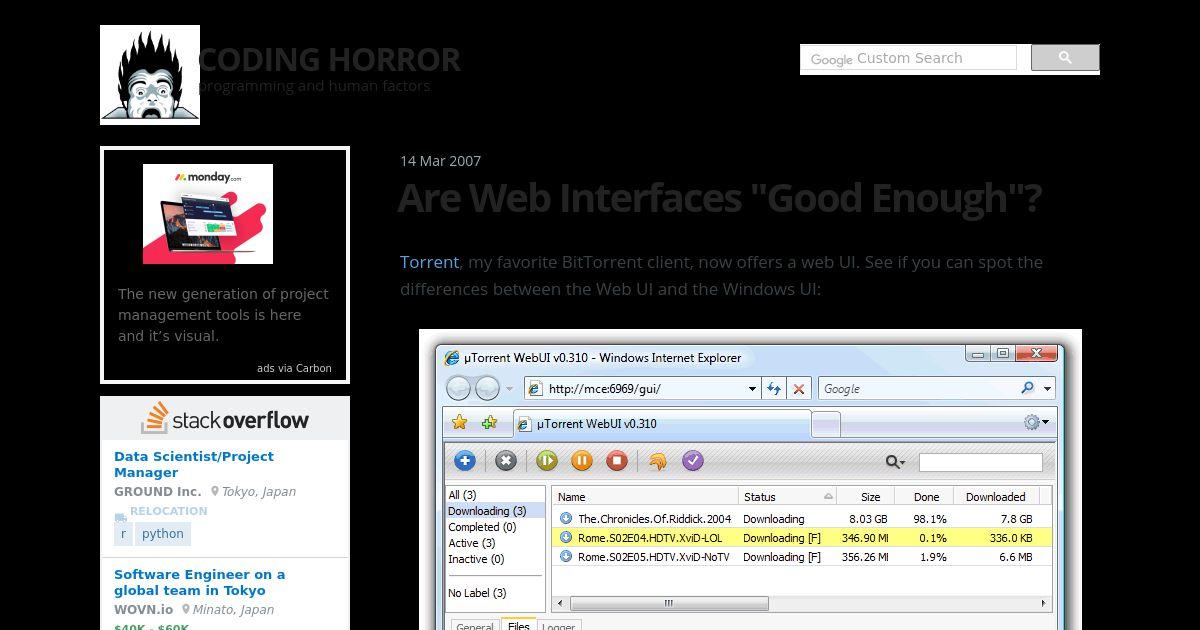Open the IE Tools gear dropdown
This screenshot has height=630, width=1200.
coord(1037,423)
